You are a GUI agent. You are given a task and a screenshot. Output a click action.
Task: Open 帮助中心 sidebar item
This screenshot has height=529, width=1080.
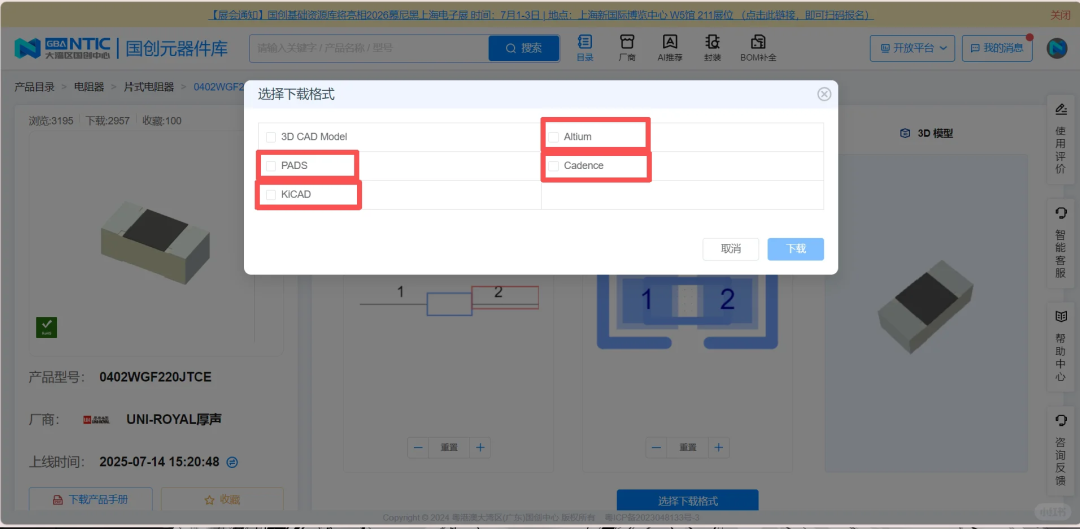point(1060,346)
